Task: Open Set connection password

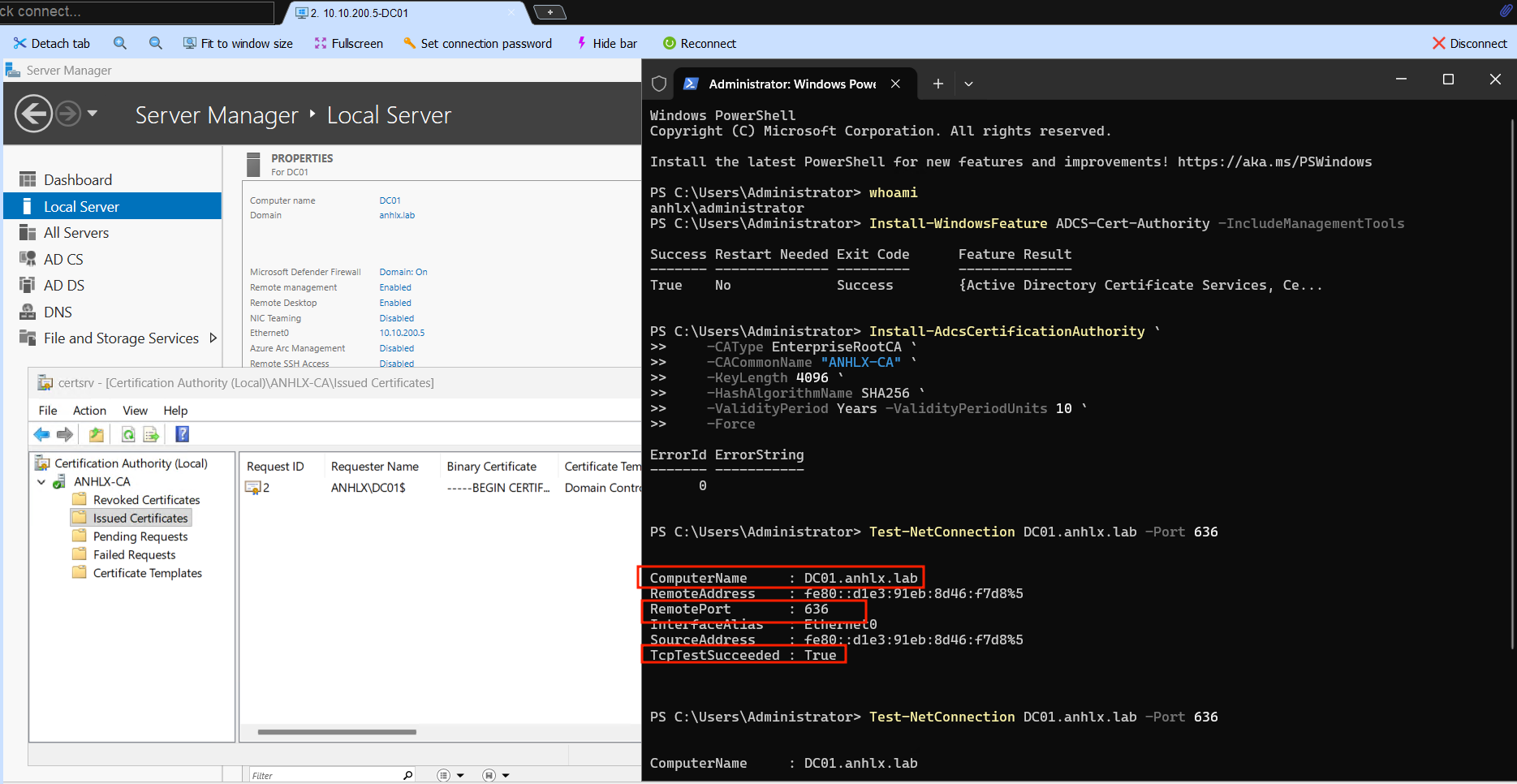Action: pyautogui.click(x=477, y=44)
